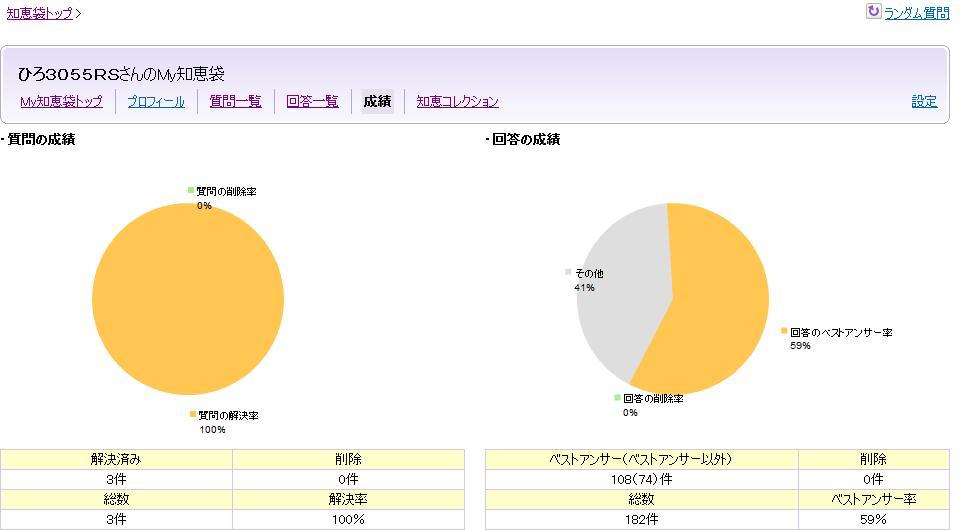
Task: Open the 質問一覧 tab
Action: [235, 101]
